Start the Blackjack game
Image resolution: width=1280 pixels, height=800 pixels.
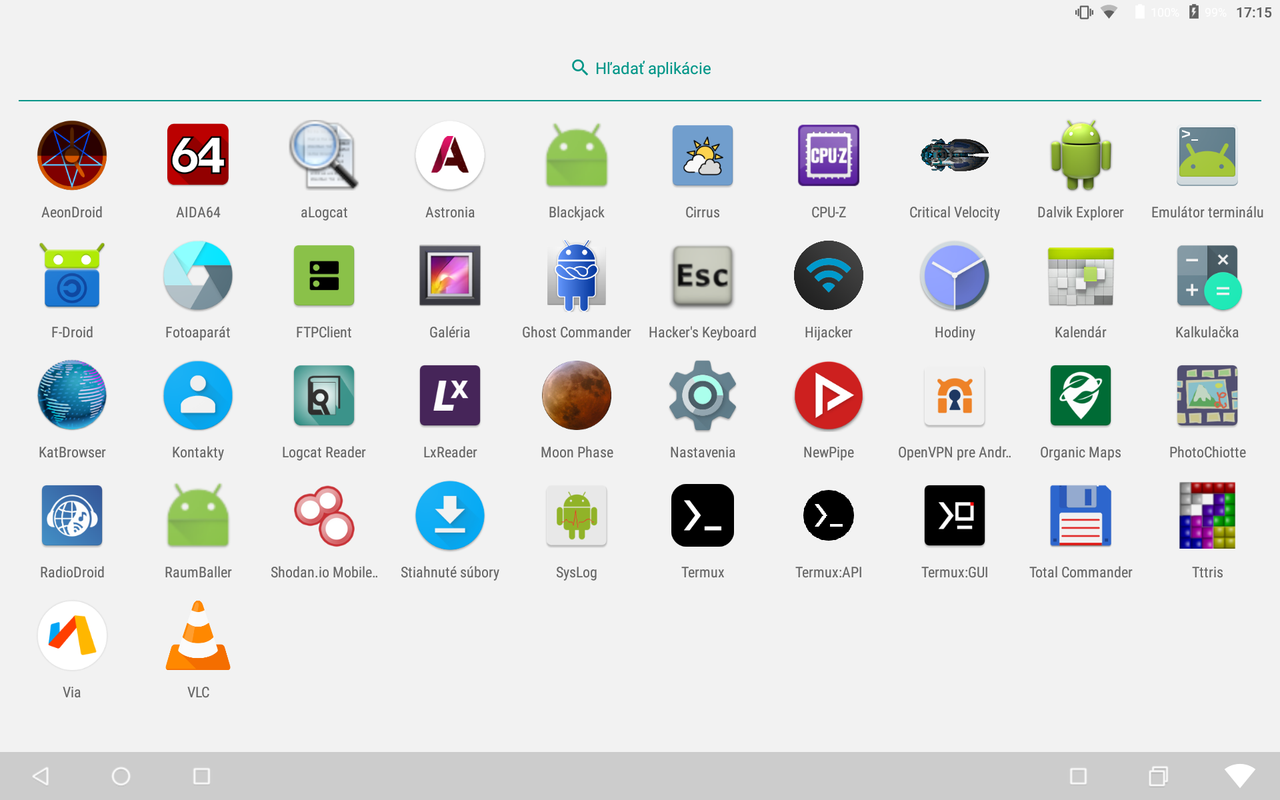coord(577,156)
